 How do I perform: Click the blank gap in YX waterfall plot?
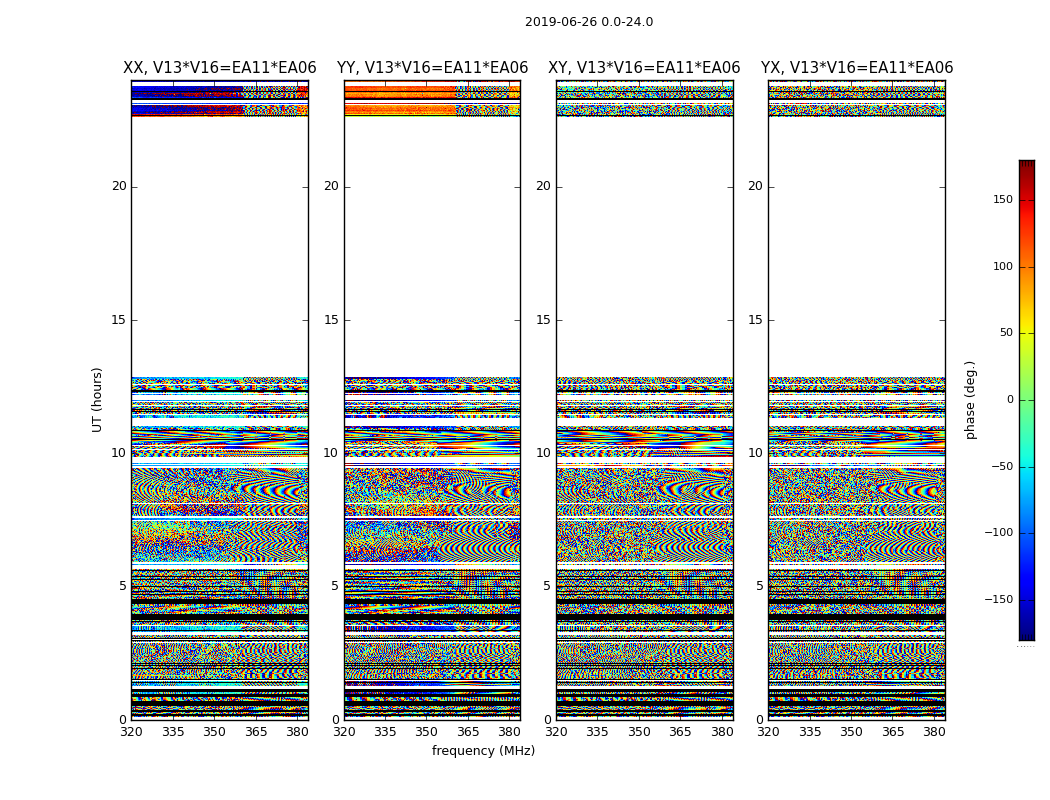pyautogui.click(x=856, y=250)
